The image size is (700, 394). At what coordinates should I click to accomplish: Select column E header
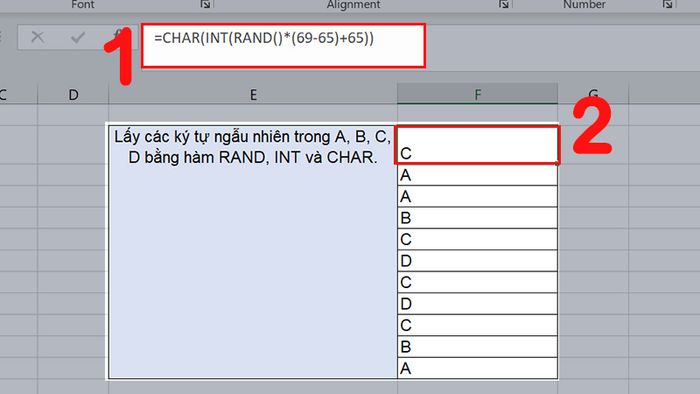[x=253, y=94]
